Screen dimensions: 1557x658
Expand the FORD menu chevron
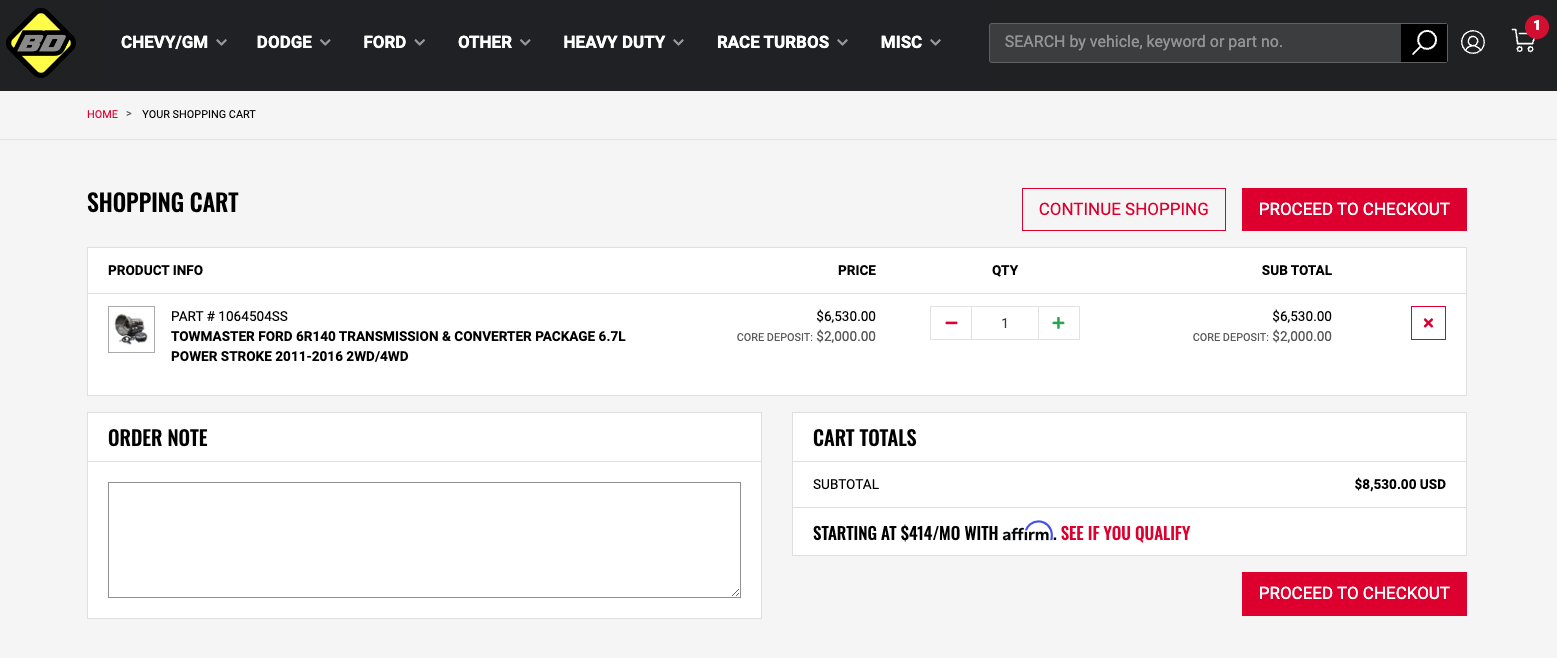[x=420, y=42]
